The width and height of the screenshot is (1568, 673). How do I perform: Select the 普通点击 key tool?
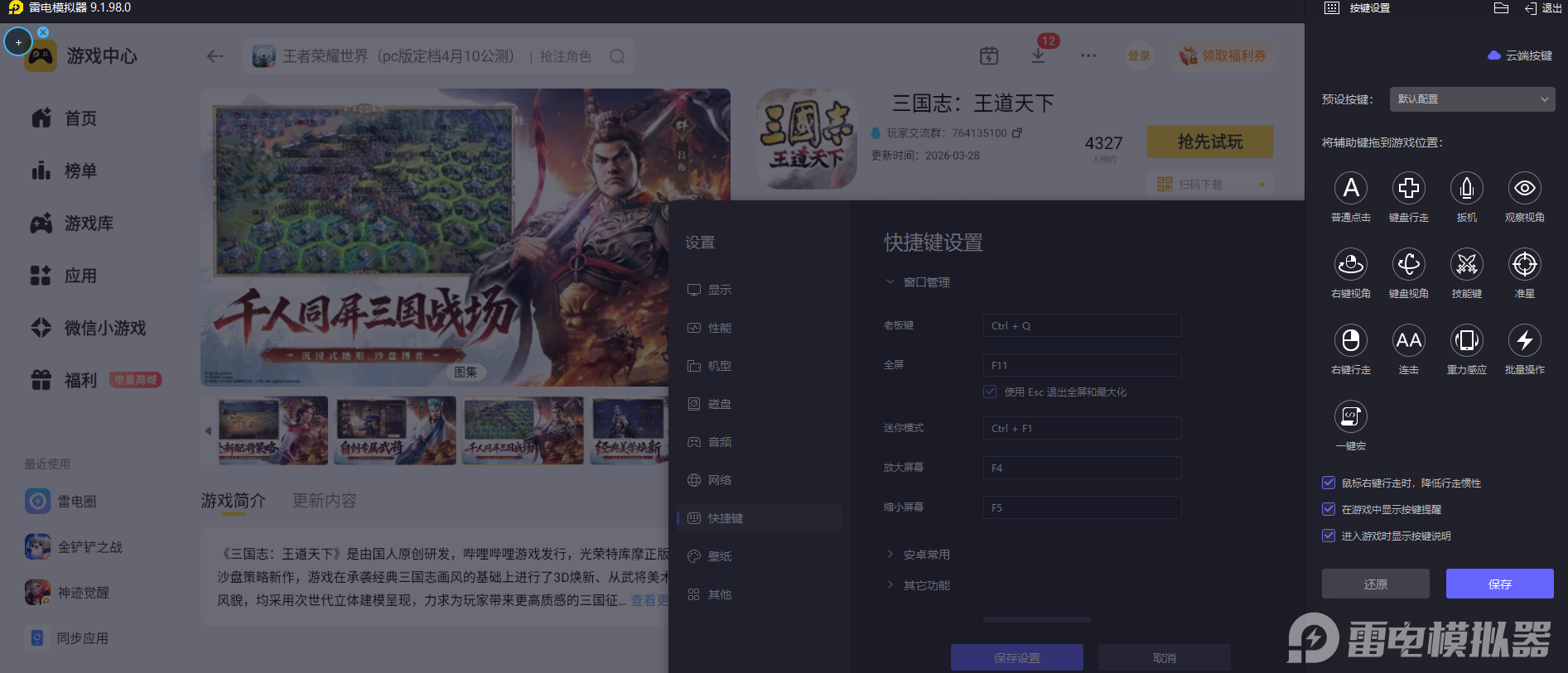tap(1351, 189)
